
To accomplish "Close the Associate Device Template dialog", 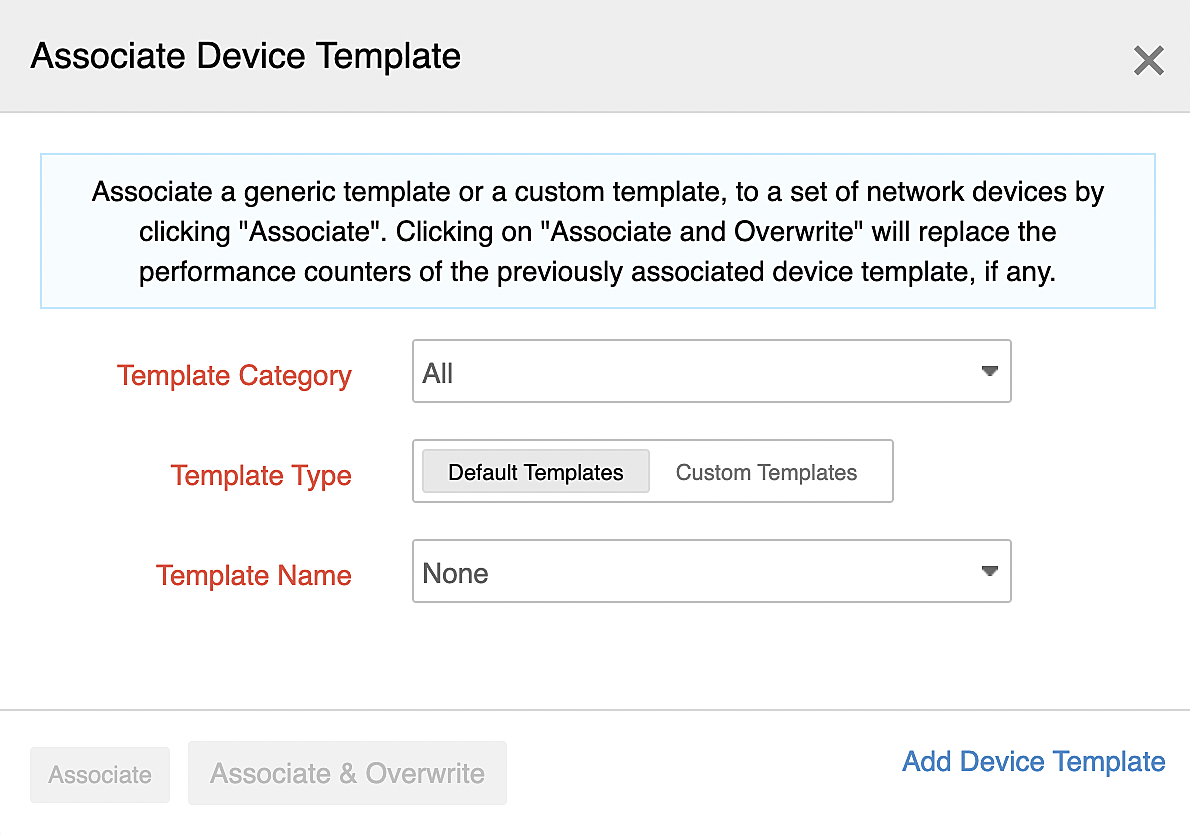I will click(1148, 61).
